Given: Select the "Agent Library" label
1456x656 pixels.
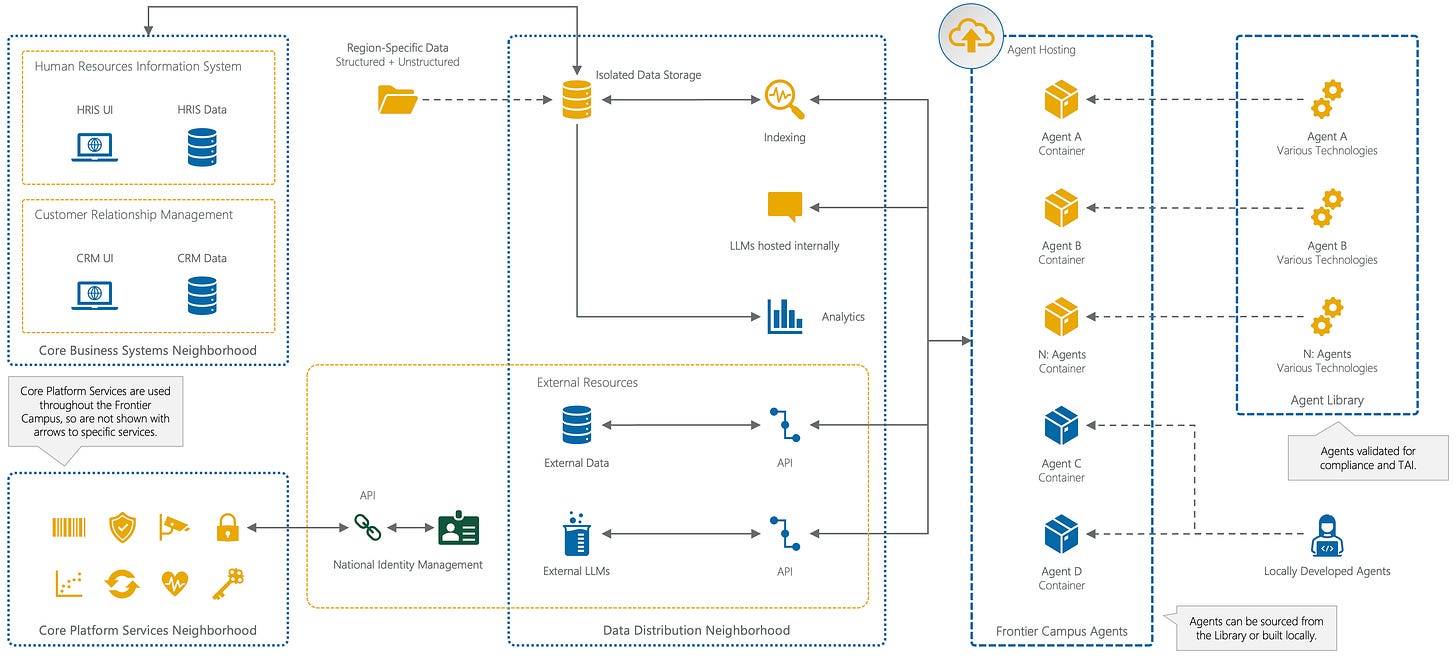Looking at the screenshot, I should coord(1327,400).
